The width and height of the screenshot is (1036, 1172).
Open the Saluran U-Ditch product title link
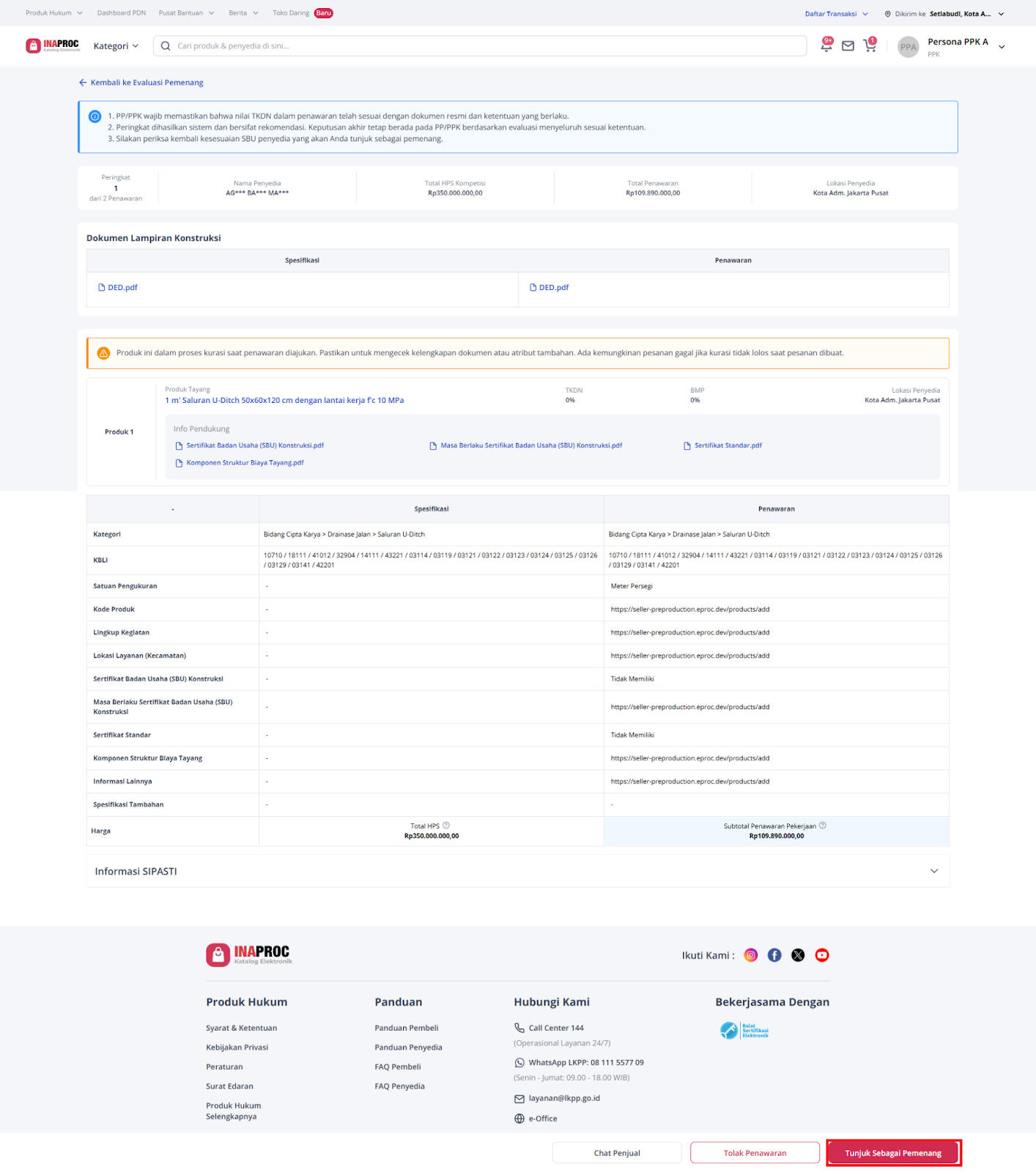click(x=284, y=401)
